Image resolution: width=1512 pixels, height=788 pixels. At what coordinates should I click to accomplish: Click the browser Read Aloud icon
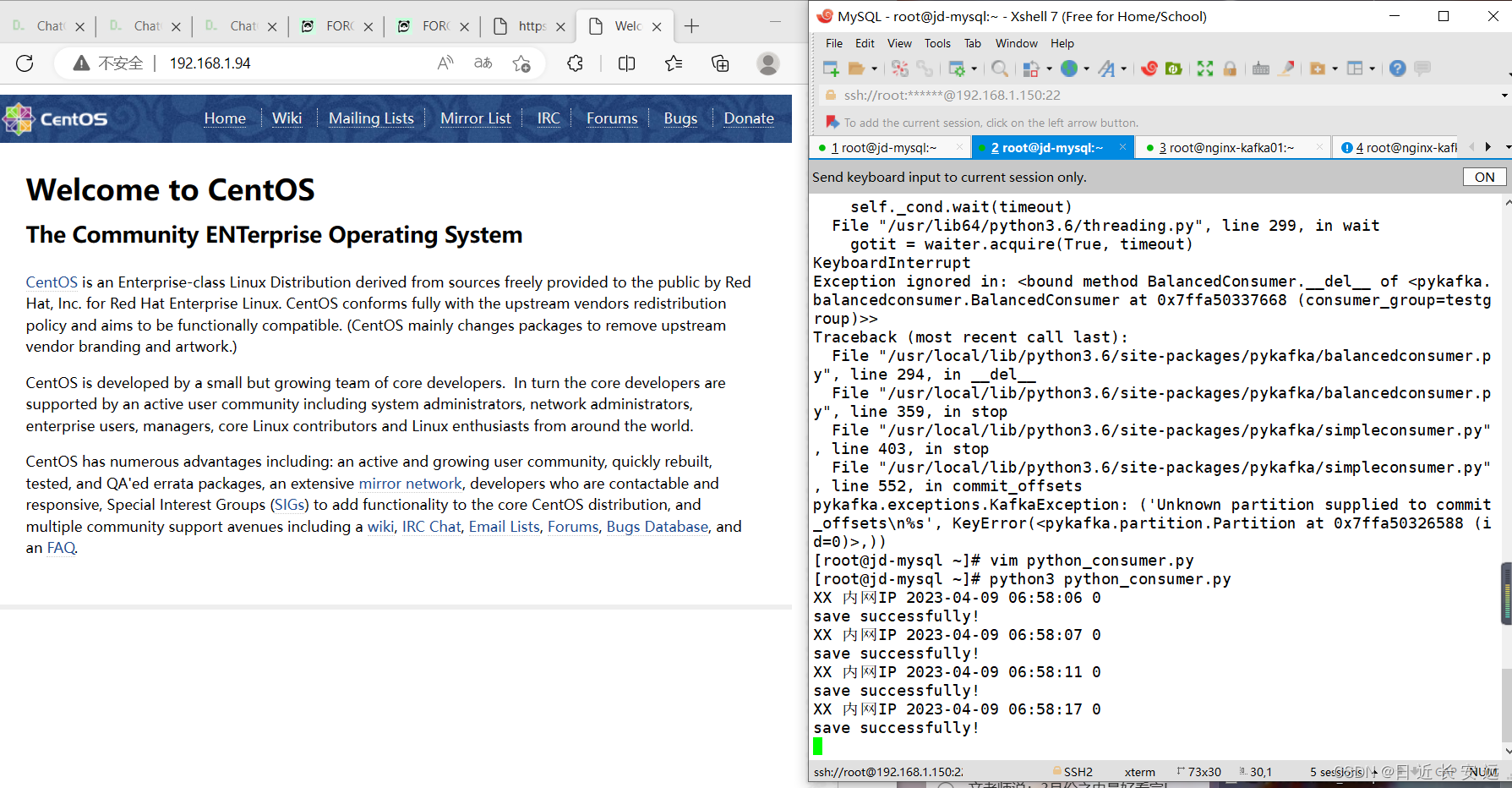pos(445,63)
